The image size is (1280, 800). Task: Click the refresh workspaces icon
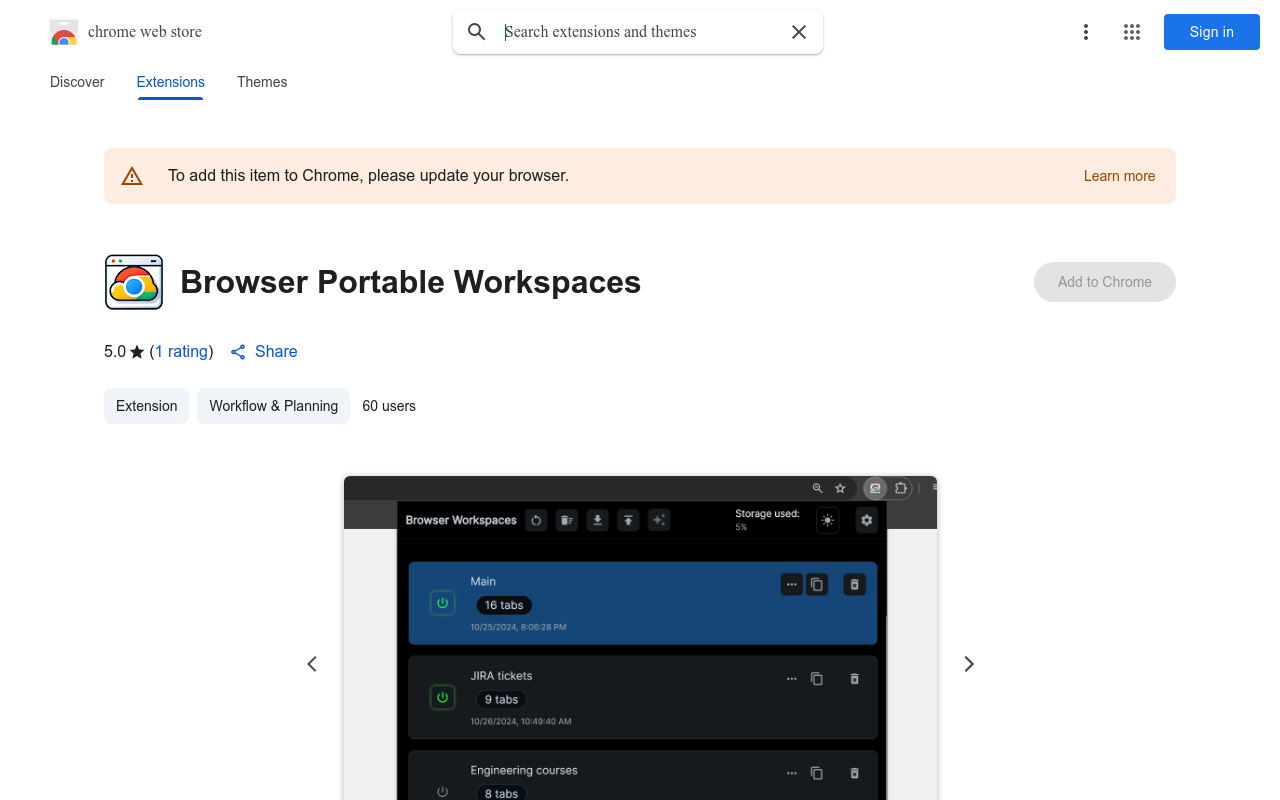[x=536, y=520]
